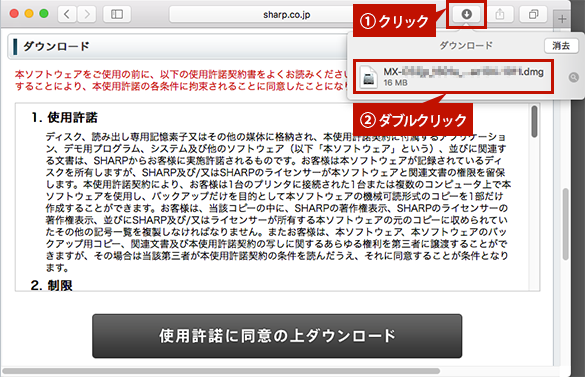585x377 pixels.
Task: Click the horizontal scrollbar at page bottom
Action: pos(221,371)
